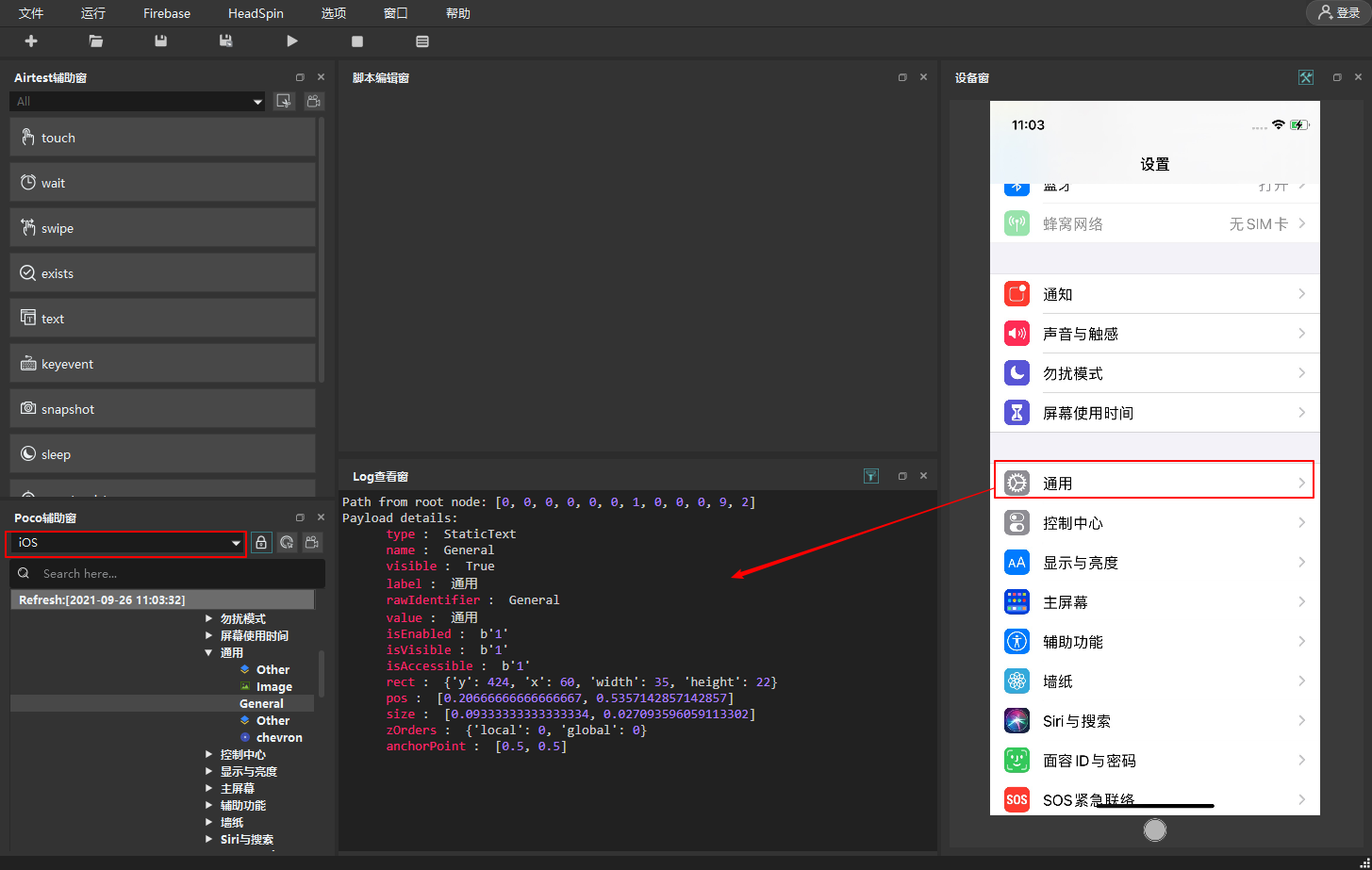Select the sleep command
The width and height of the screenshot is (1372, 870).
click(163, 454)
